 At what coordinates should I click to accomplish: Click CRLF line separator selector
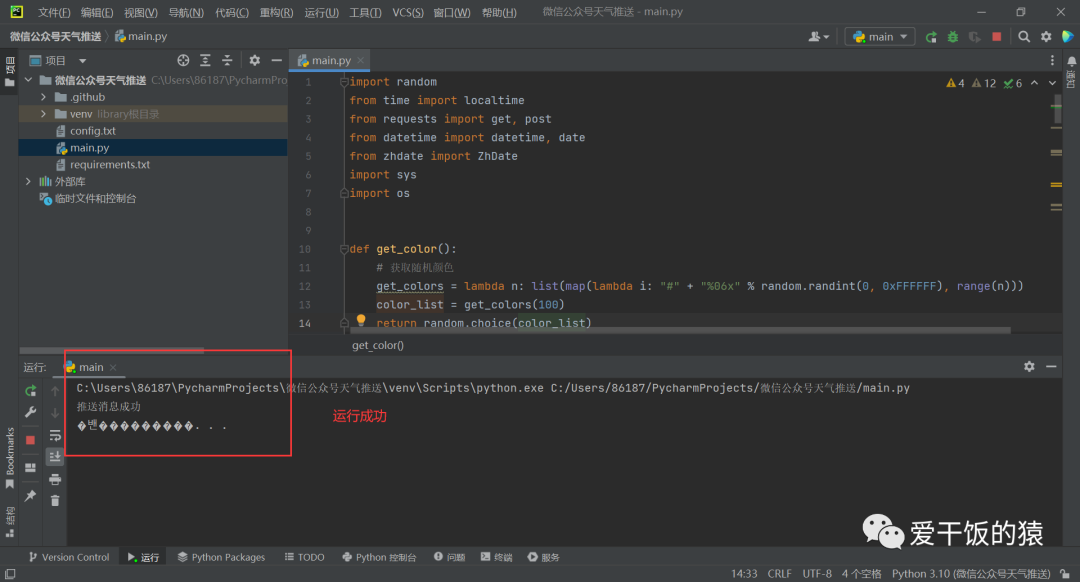tap(780, 574)
